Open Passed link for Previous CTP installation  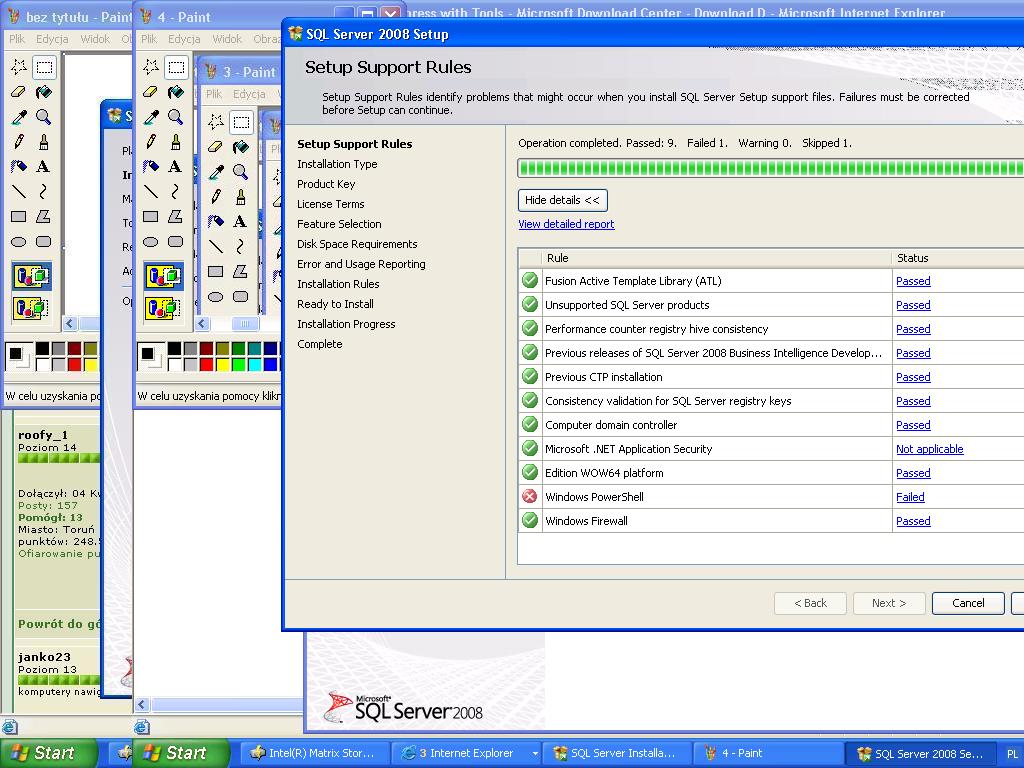[913, 377]
